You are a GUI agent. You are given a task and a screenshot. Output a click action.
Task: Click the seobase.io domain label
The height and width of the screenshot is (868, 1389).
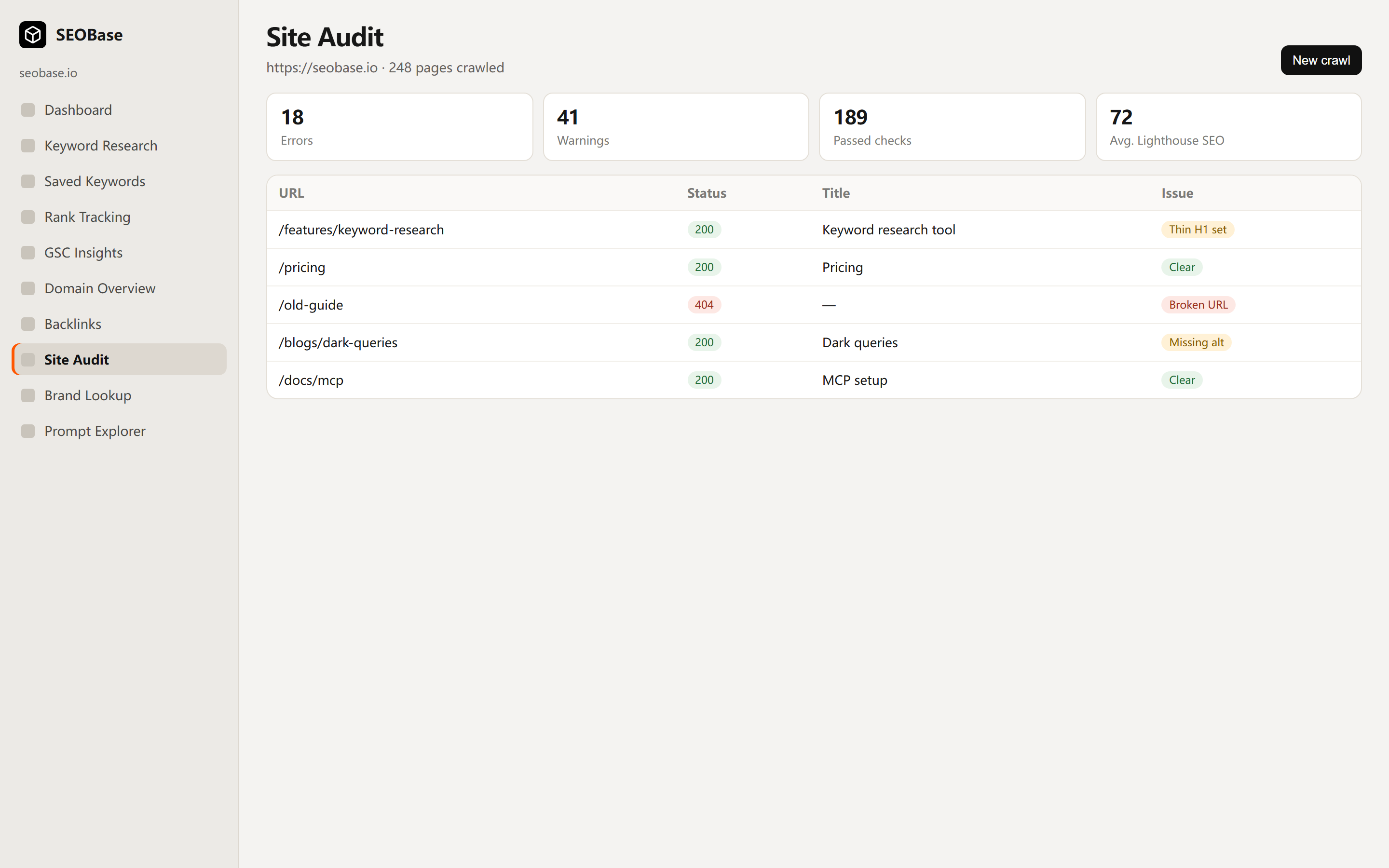pos(48,73)
